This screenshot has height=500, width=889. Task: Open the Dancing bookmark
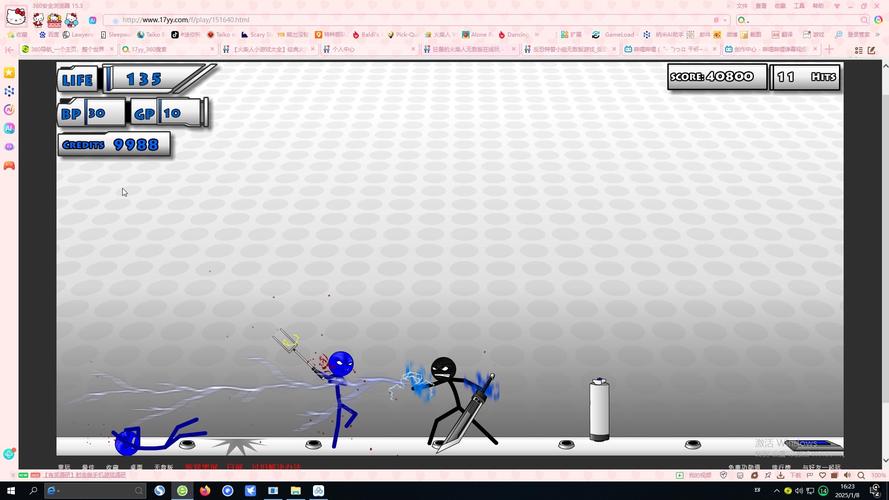tap(513, 35)
